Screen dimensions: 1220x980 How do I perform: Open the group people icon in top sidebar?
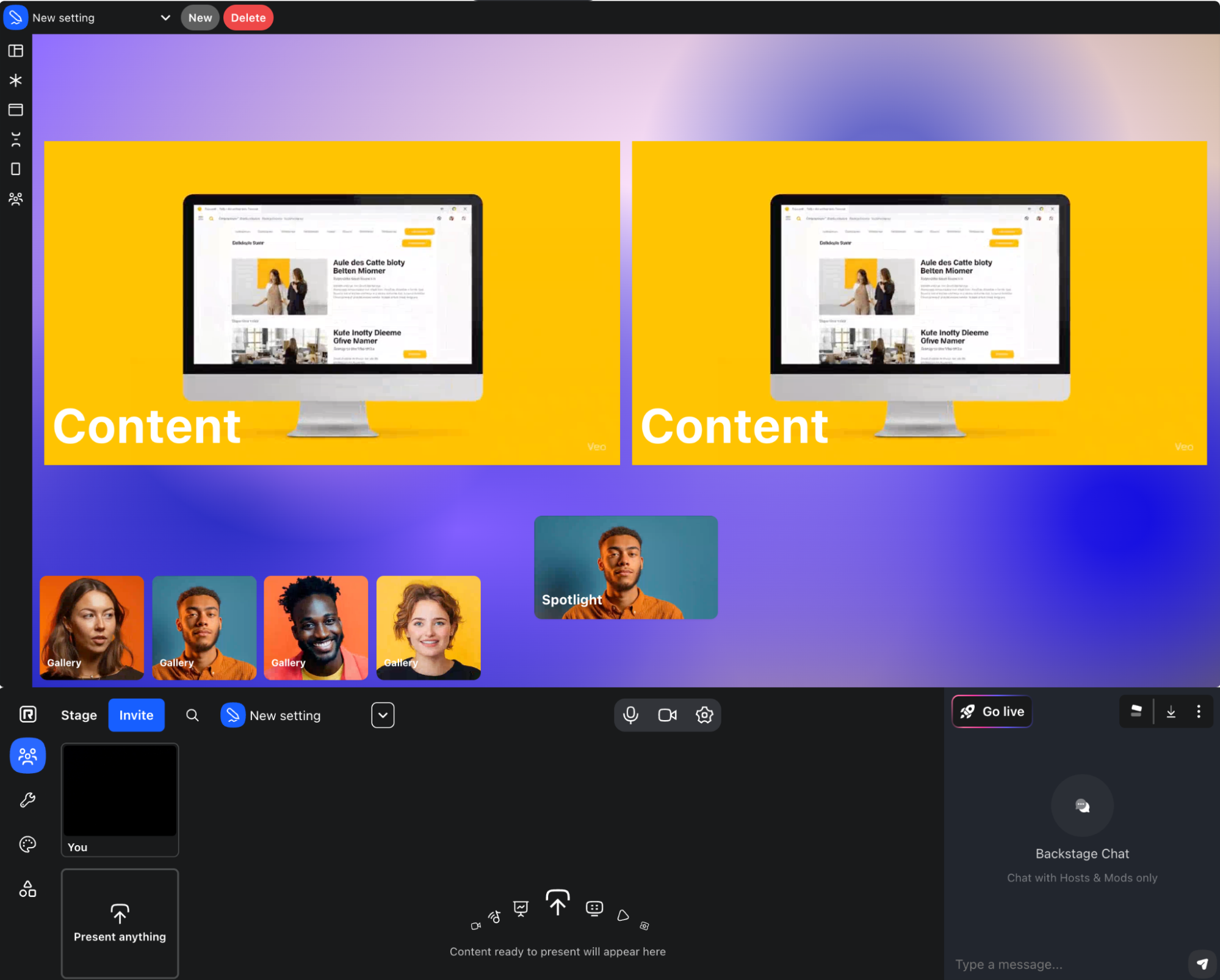point(16,198)
